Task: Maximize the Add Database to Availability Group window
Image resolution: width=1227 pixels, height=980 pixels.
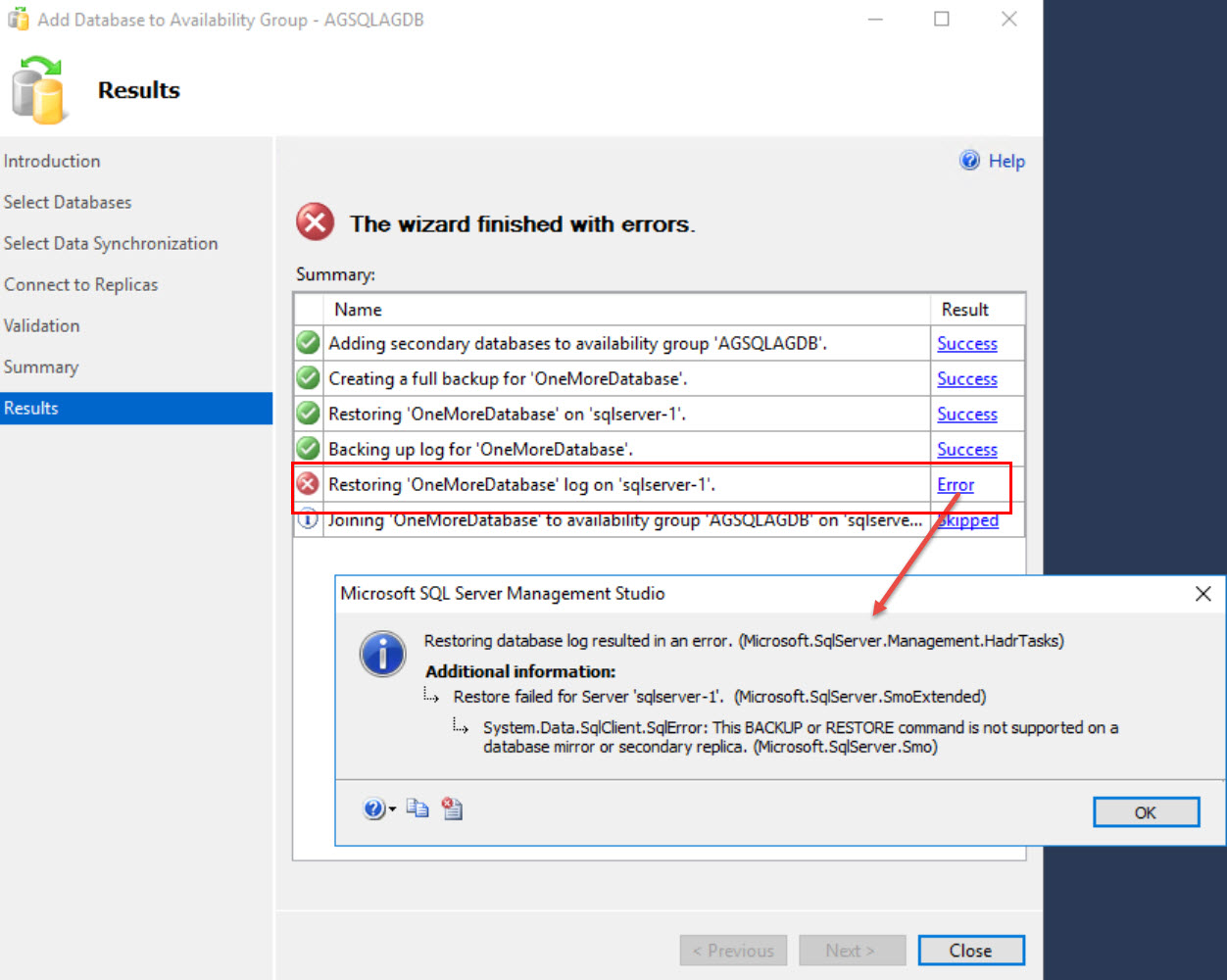Action: 942,19
